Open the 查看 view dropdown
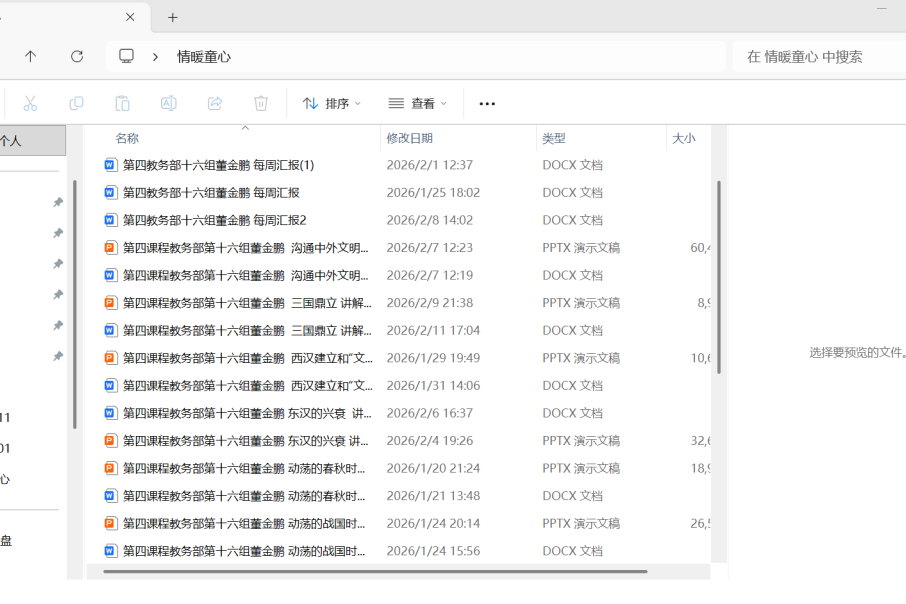Screen dimensions: 906x604 pos(418,103)
